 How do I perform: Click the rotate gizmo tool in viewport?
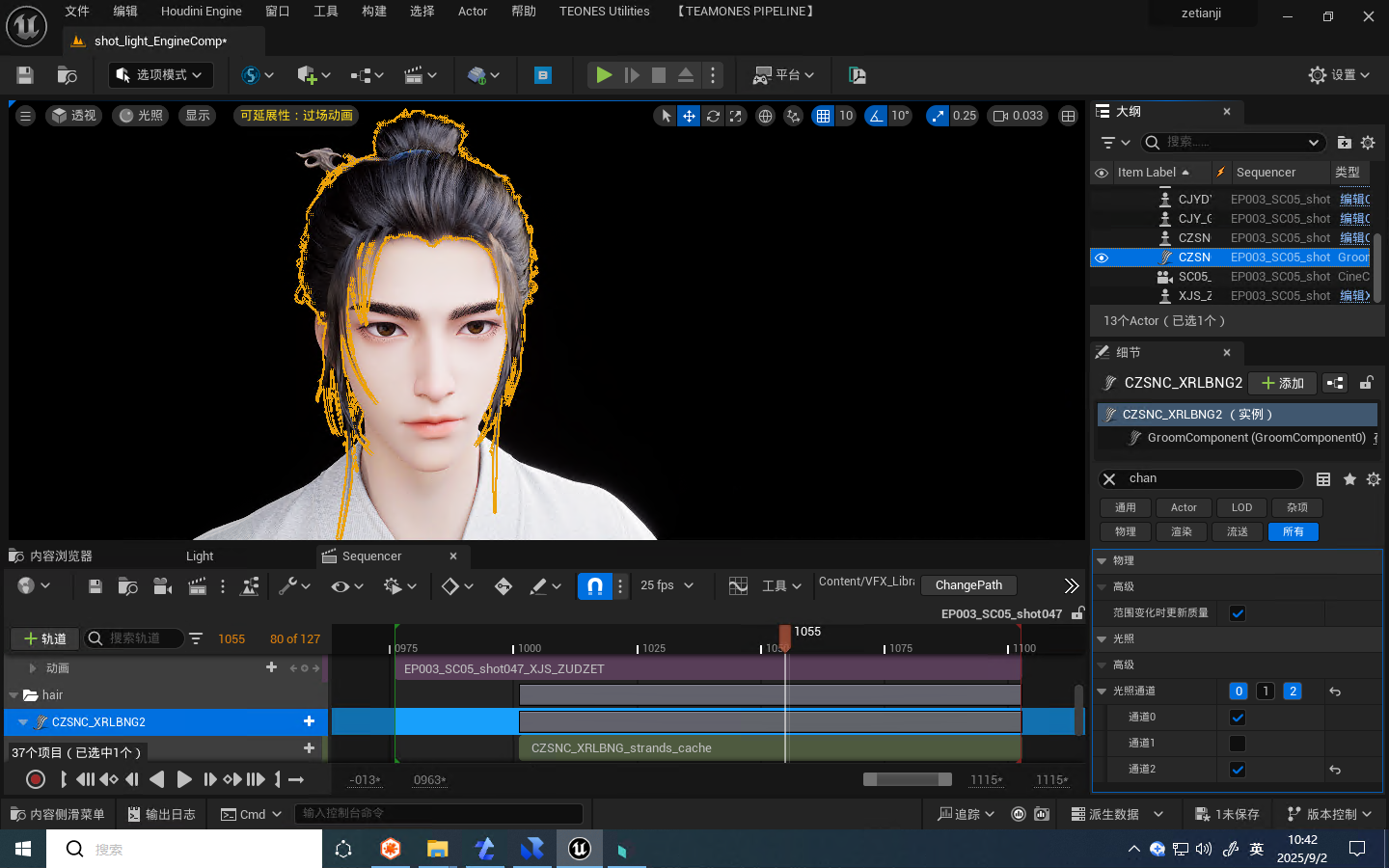713,116
